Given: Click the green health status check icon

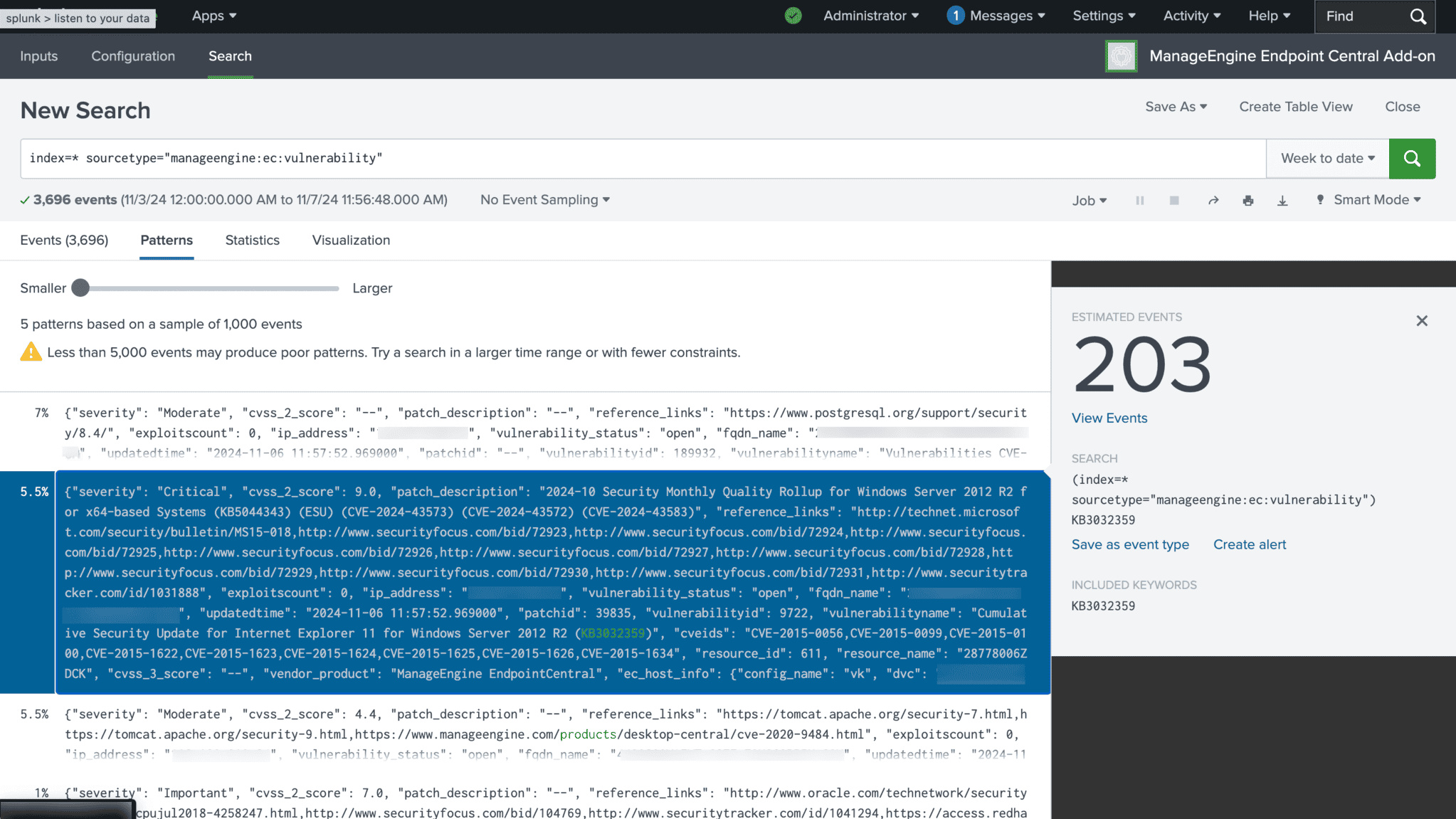Looking at the screenshot, I should (793, 16).
